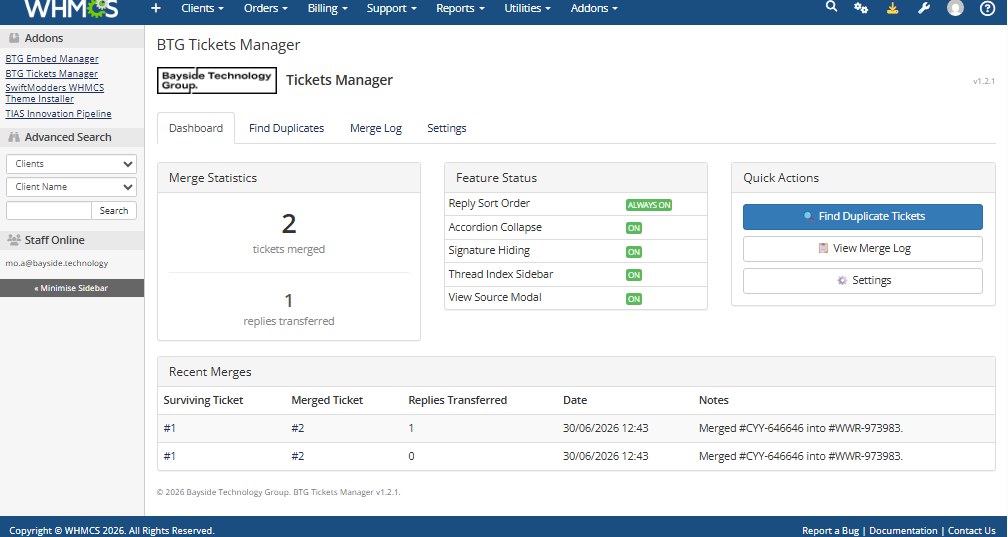Viewport: 1008px width, 537px height.
Task: Click the WHMCS logo
Action: (x=71, y=8)
